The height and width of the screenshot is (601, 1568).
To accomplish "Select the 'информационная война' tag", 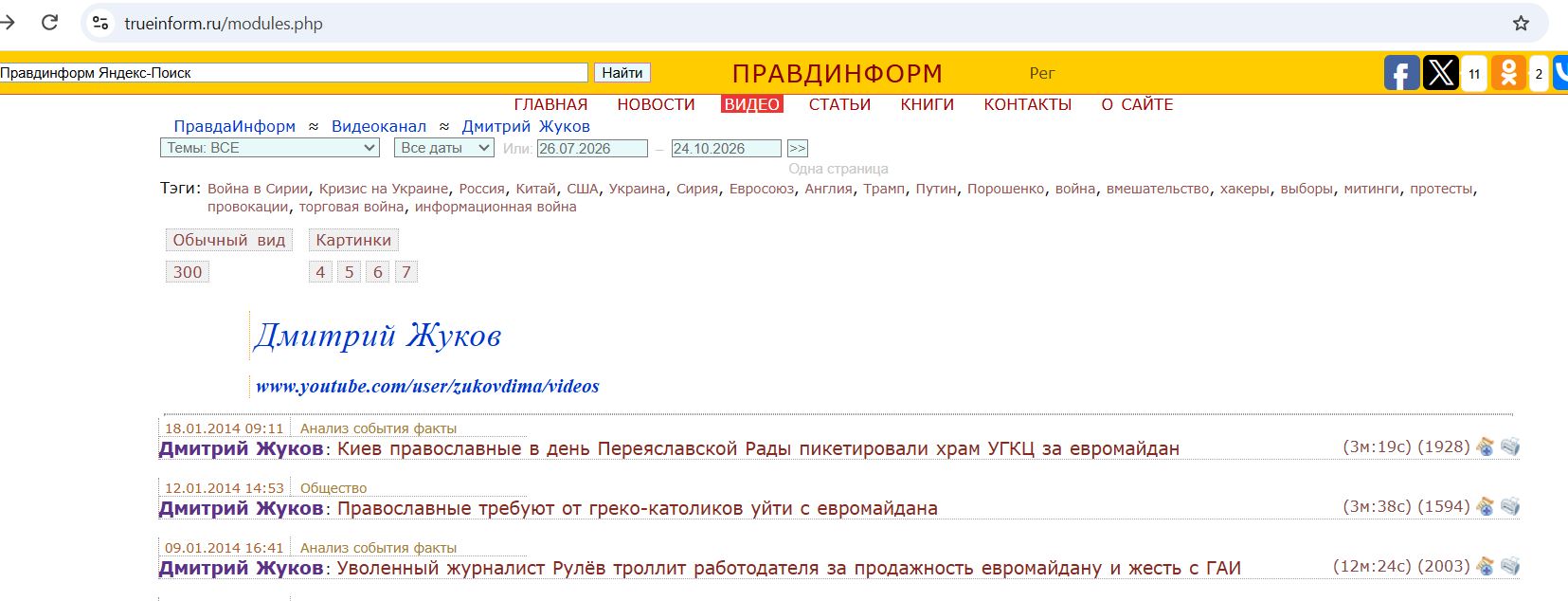I will click(495, 207).
